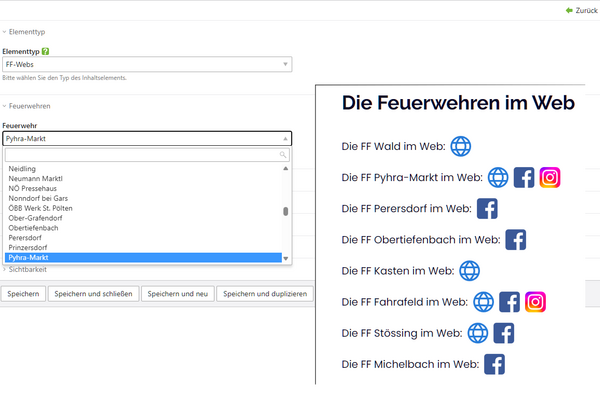
Task: Click the FF Perersdorf Facebook icon
Action: (x=487, y=208)
